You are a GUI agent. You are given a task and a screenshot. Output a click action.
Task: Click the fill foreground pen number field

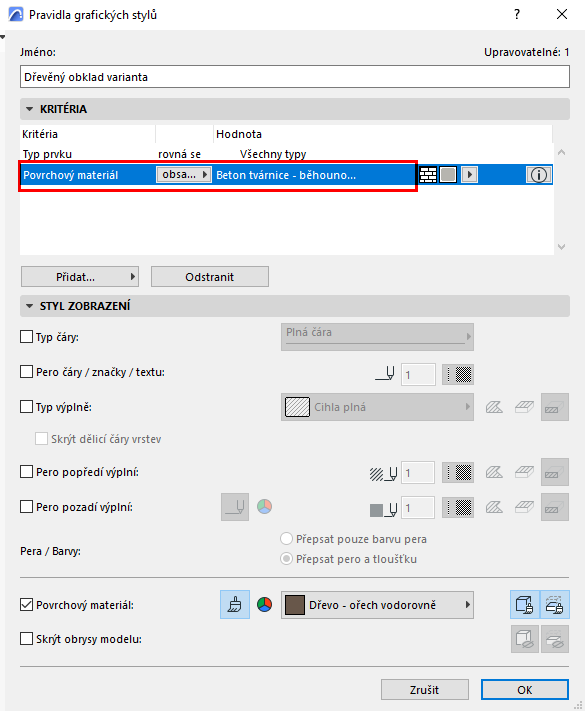click(x=418, y=472)
